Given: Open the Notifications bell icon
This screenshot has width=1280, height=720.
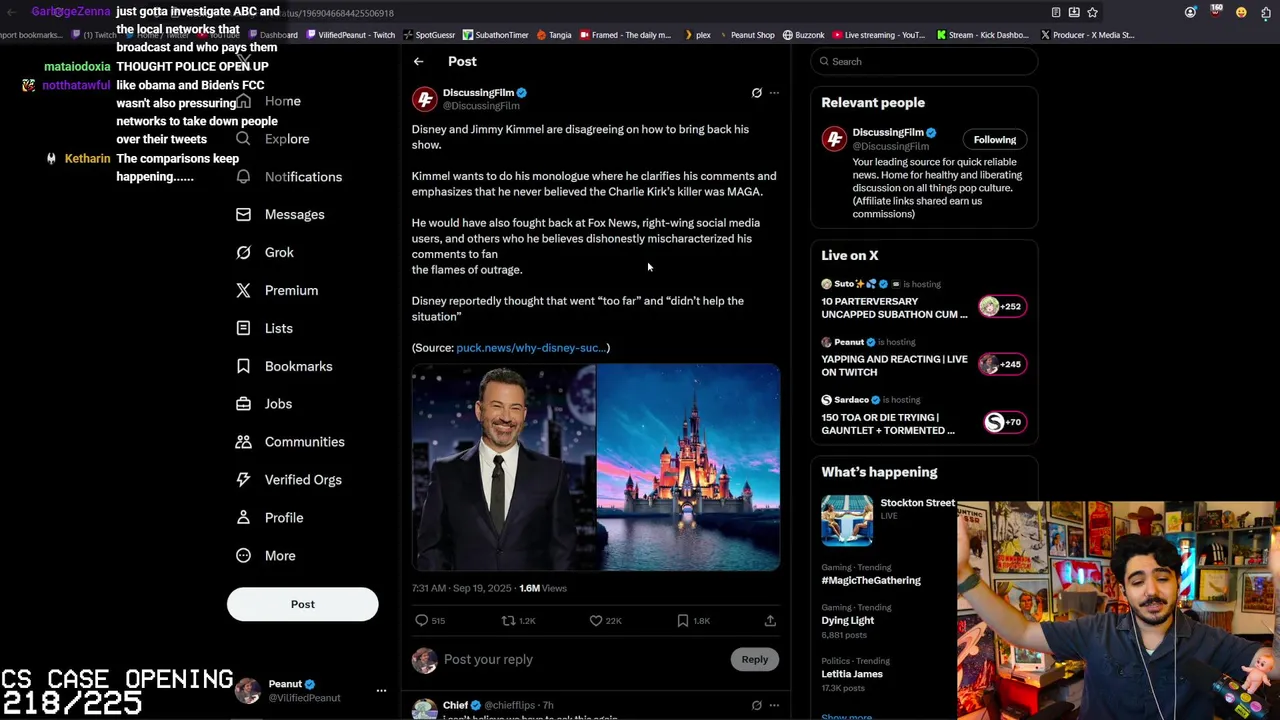Looking at the screenshot, I should 243,177.
